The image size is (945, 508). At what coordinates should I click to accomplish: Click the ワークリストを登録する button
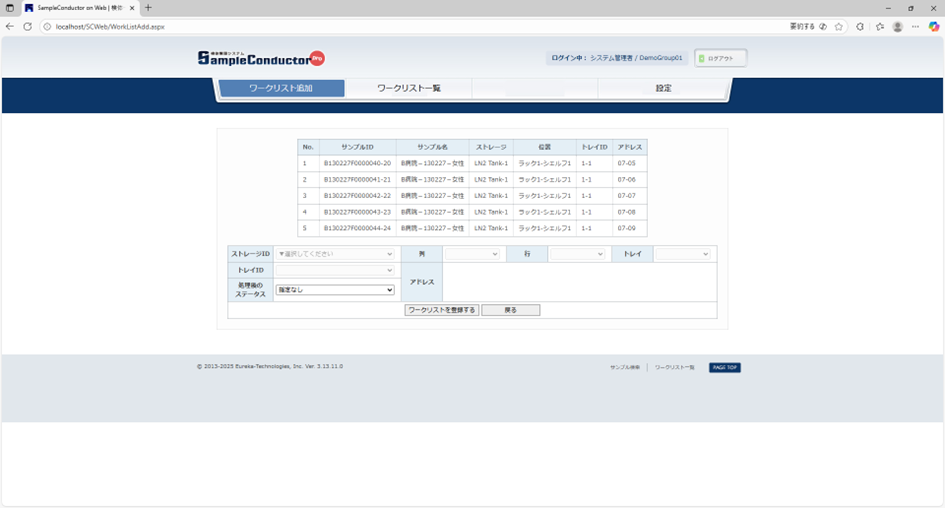[x=442, y=311]
